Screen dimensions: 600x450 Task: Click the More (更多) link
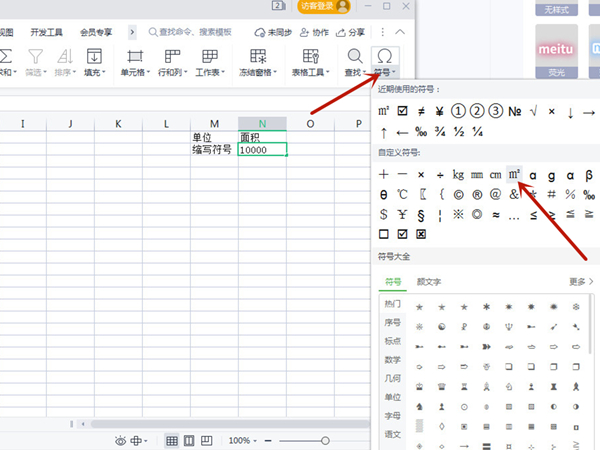pos(580,282)
